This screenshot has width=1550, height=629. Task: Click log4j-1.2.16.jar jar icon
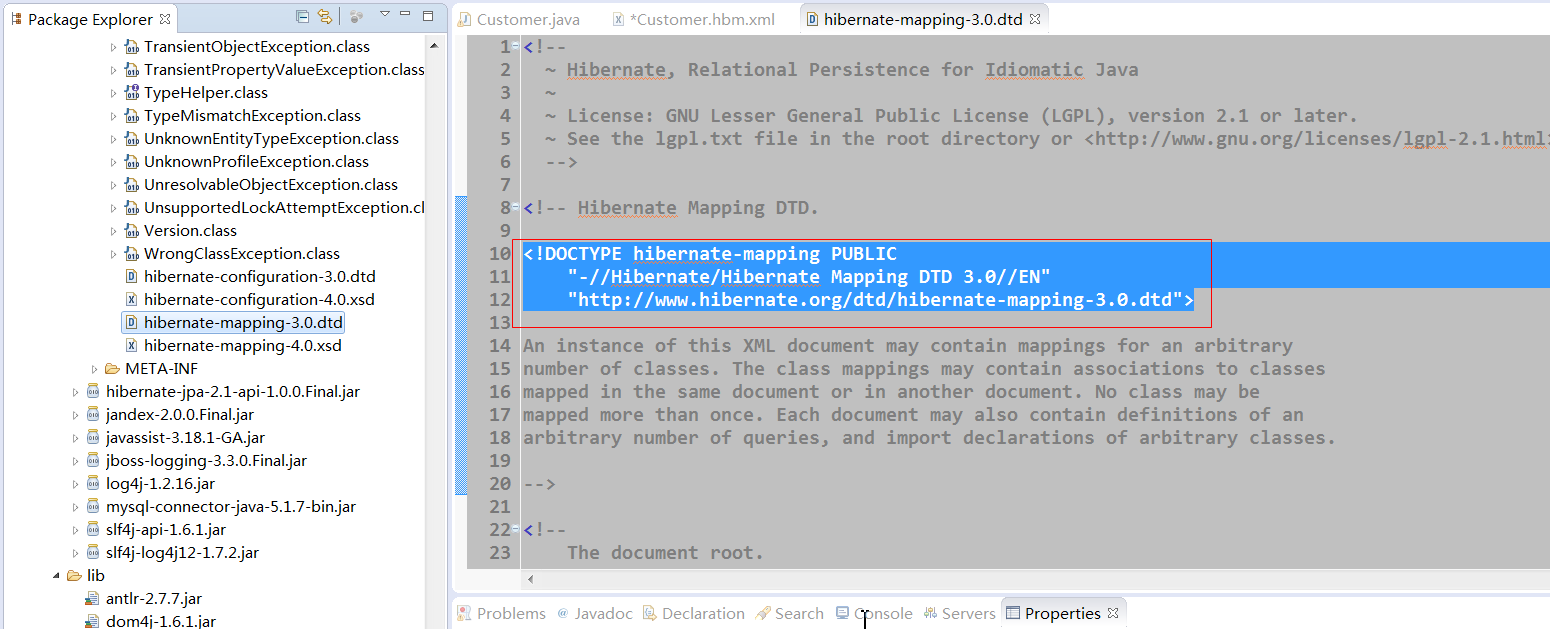(93, 484)
